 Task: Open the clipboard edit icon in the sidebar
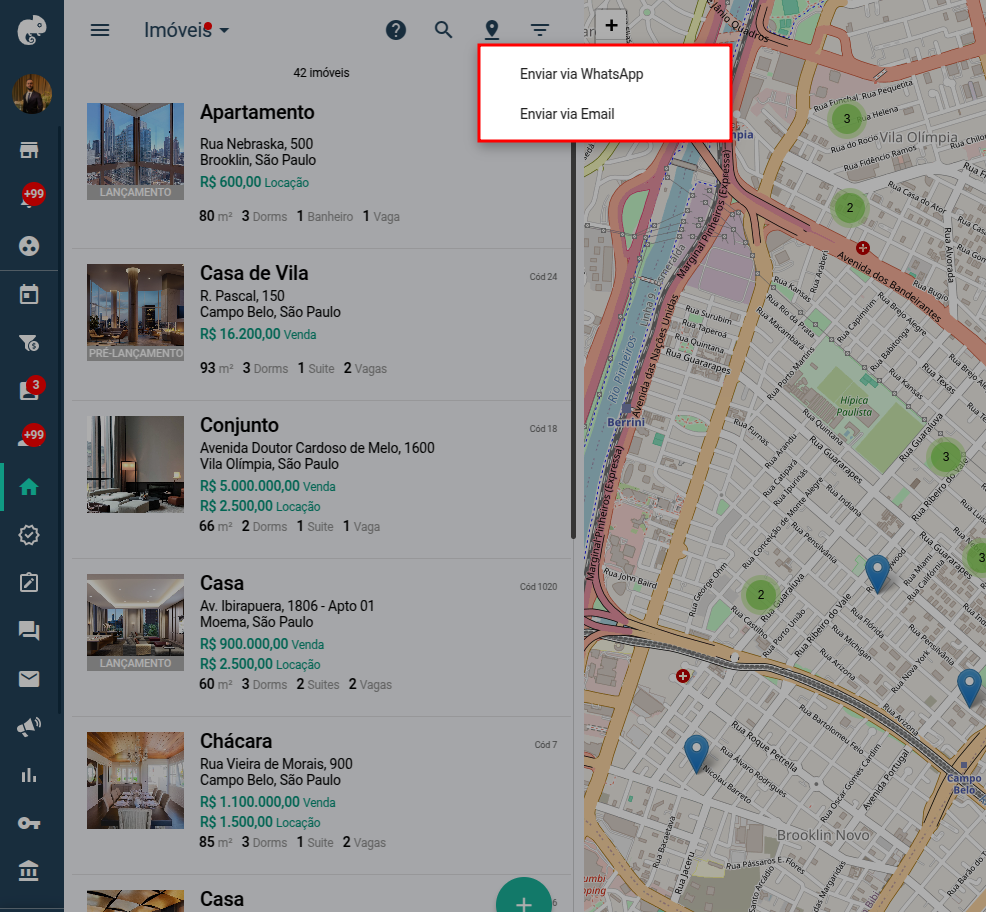29,582
